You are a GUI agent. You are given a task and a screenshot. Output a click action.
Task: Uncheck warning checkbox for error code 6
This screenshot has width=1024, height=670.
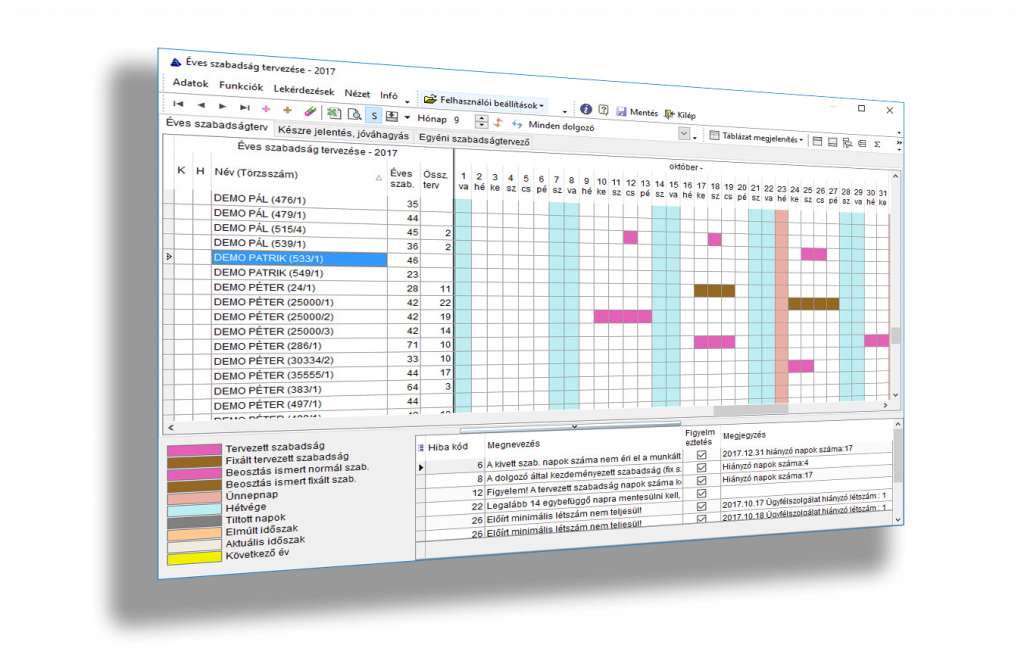click(700, 455)
